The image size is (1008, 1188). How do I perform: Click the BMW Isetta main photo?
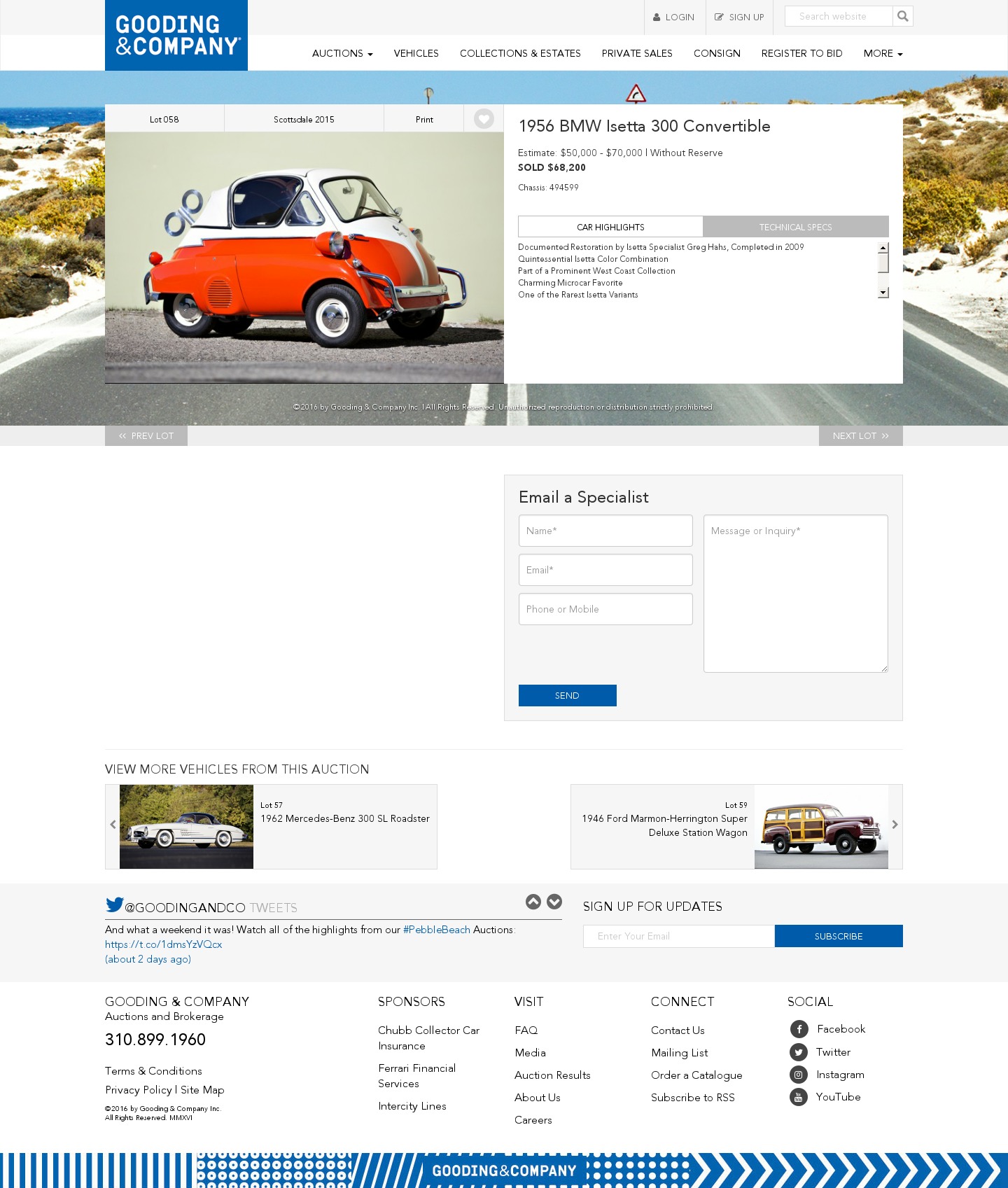[304, 258]
